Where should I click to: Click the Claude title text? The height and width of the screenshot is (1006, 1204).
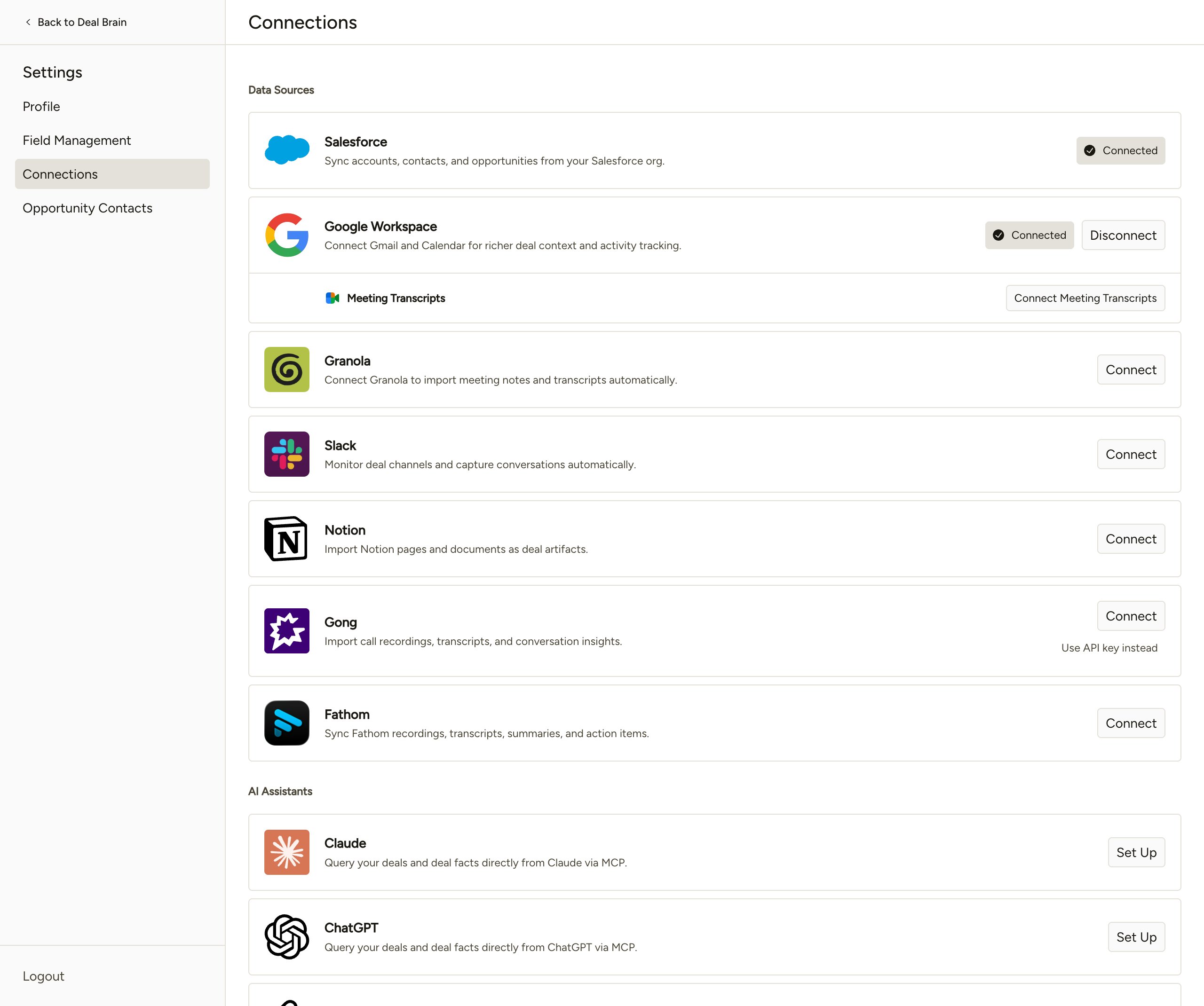coord(345,843)
